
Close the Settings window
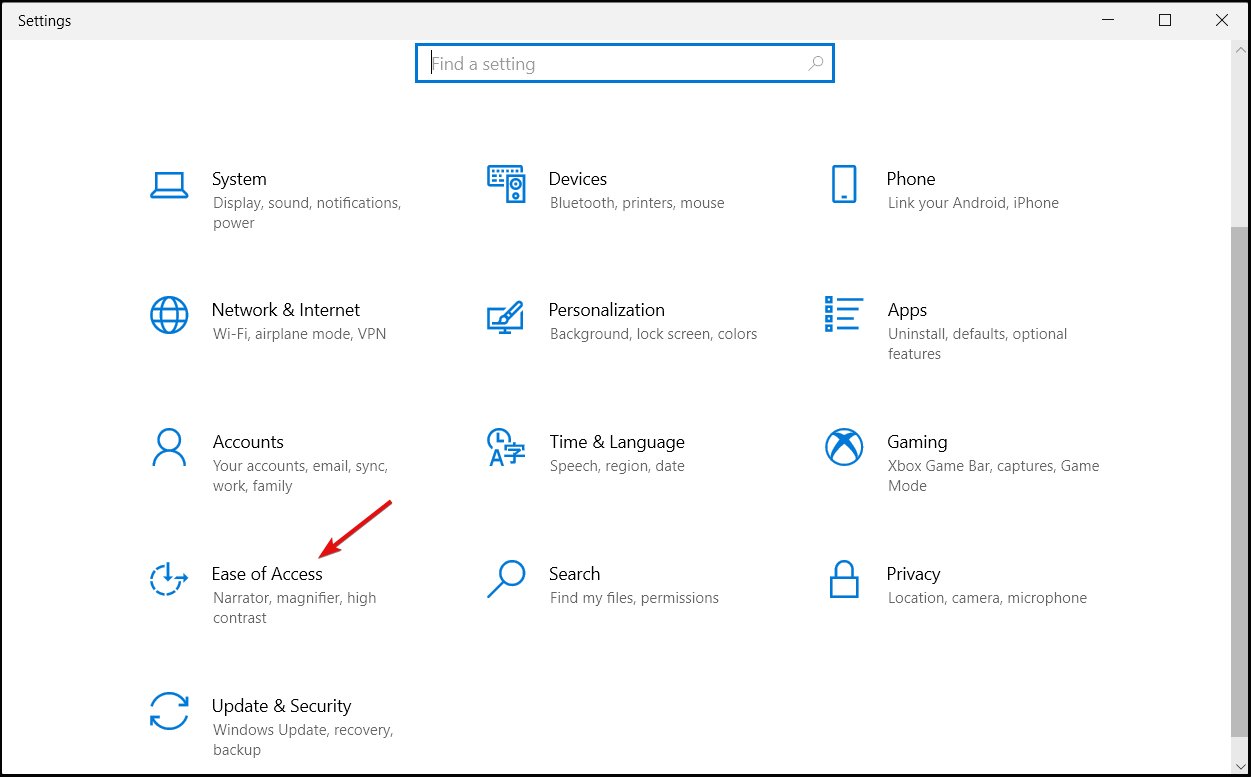1222,20
